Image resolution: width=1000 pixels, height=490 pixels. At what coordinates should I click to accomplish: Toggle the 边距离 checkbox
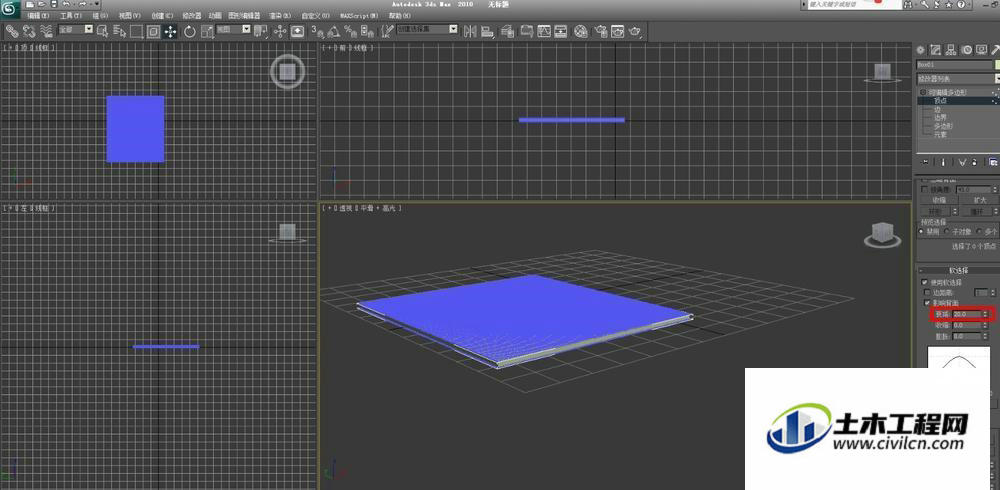pyautogui.click(x=927, y=292)
